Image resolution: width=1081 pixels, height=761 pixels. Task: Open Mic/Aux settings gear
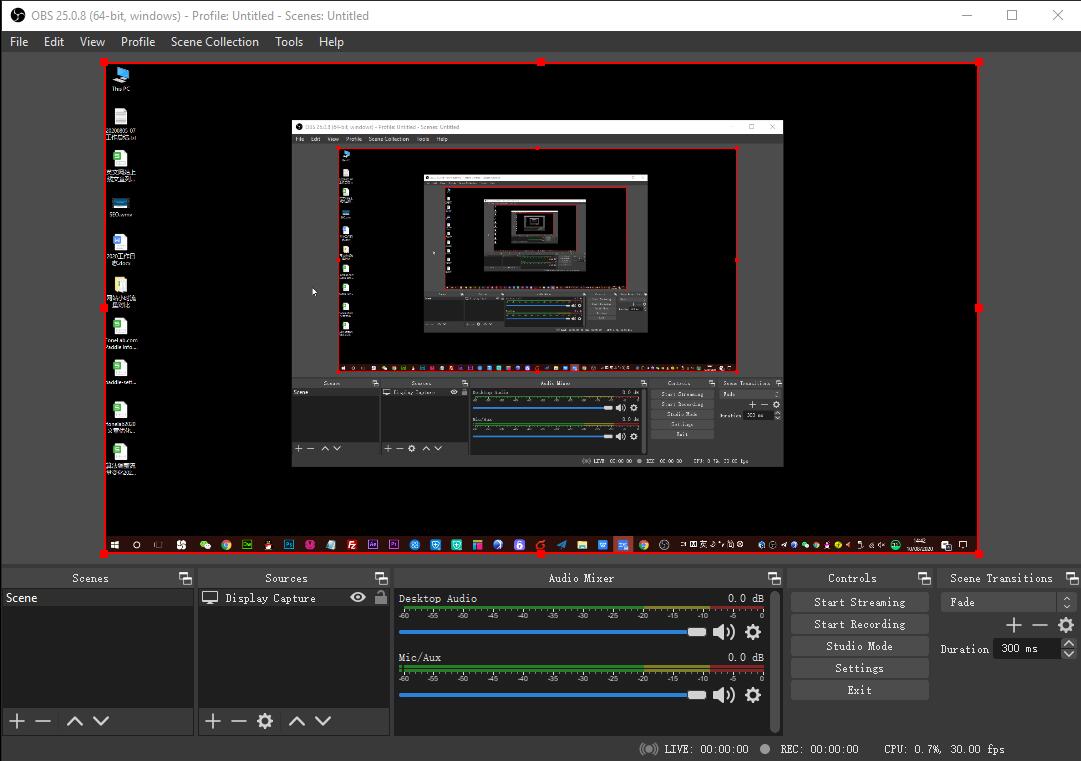753,695
